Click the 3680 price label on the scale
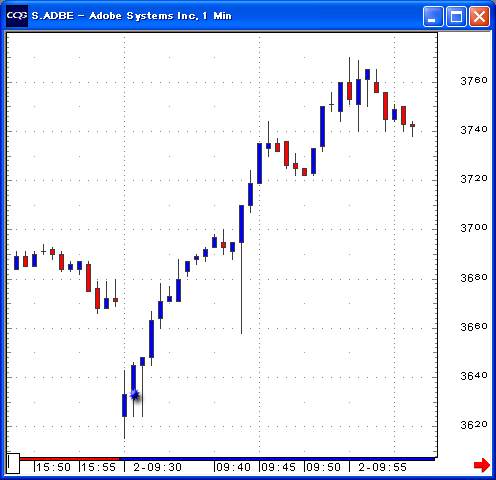This screenshot has width=496, height=480. (474, 277)
